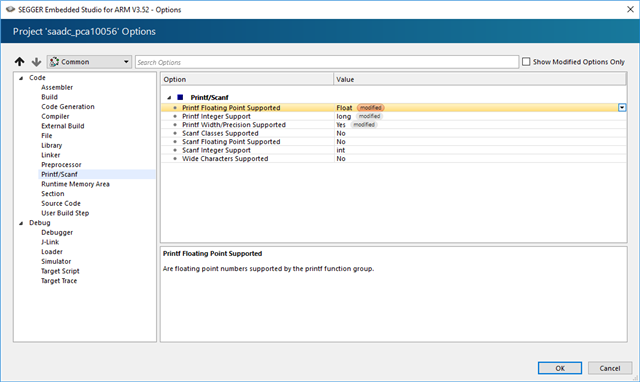Select Target Trace item
Screen dimensions: 640x382
coord(59,281)
